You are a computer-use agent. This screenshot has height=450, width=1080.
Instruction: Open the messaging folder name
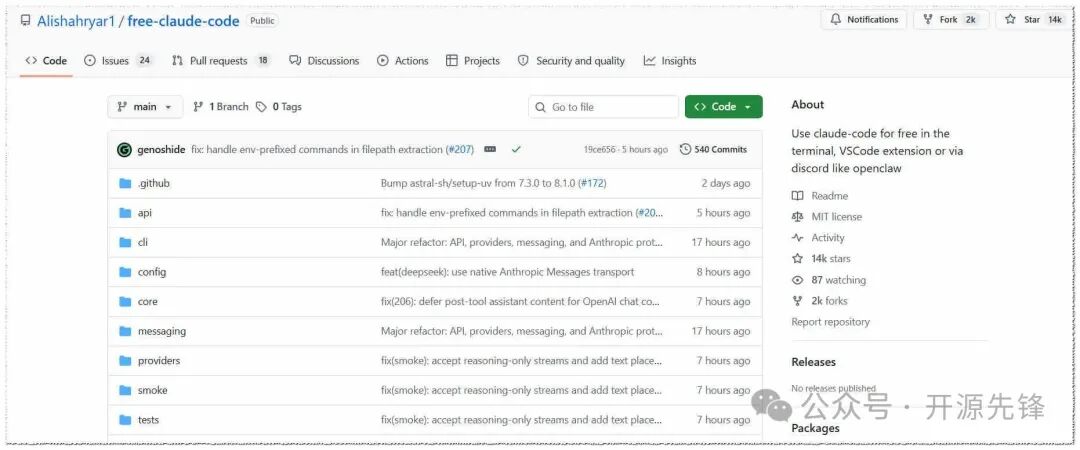pos(162,331)
